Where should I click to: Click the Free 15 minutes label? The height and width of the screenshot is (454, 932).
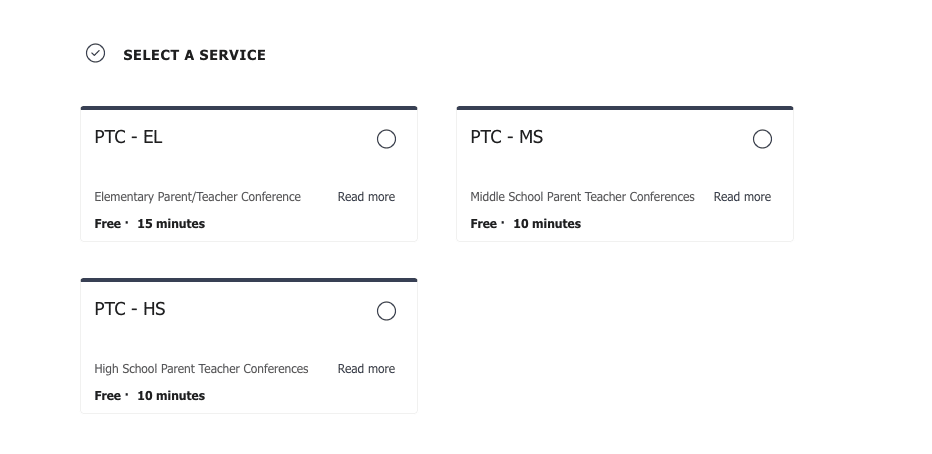click(x=150, y=223)
